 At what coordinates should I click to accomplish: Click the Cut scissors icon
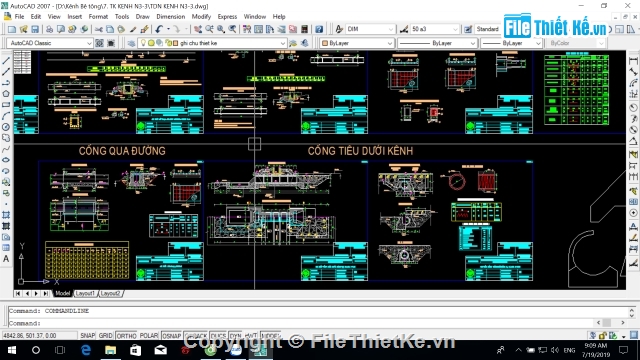click(x=98, y=29)
